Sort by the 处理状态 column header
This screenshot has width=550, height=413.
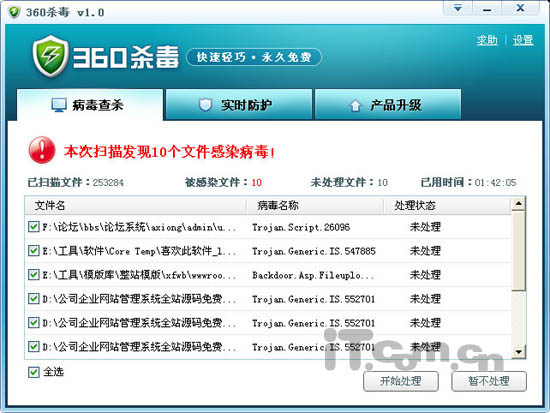(x=447, y=205)
